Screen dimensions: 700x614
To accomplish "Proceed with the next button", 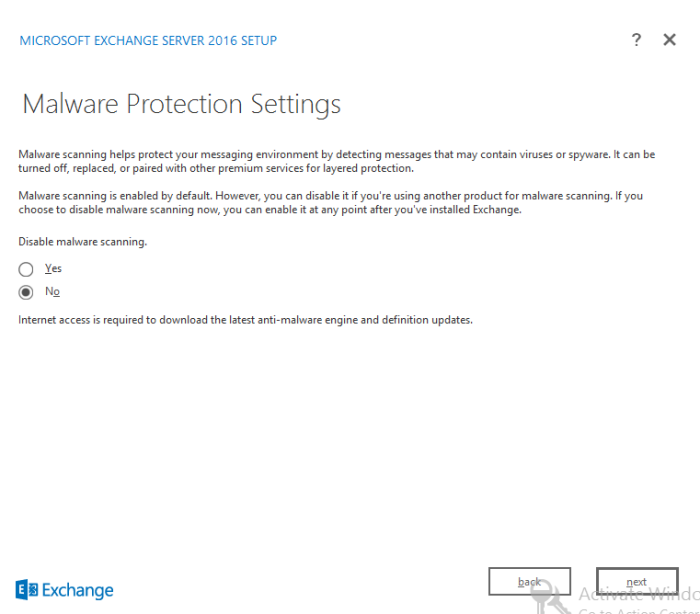I will click(x=636, y=582).
